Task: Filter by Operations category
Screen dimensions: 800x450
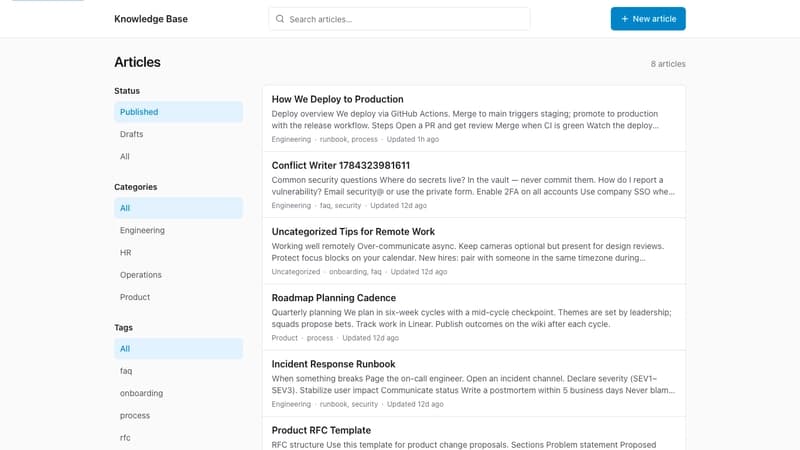Action: (x=179, y=275)
